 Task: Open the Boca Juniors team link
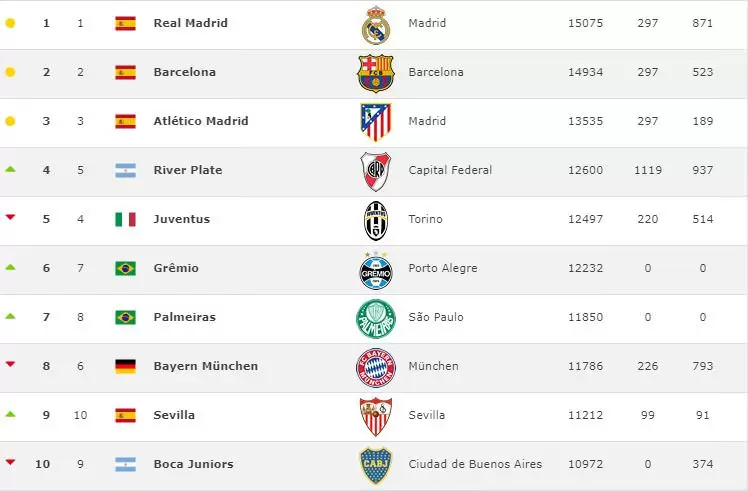click(x=193, y=464)
